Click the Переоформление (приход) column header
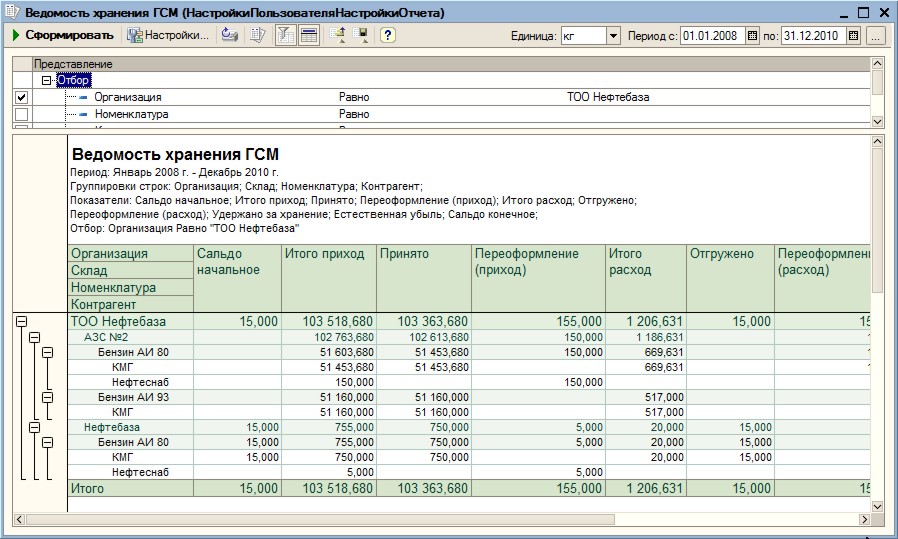This screenshot has width=898, height=539. pyautogui.click(x=538, y=278)
